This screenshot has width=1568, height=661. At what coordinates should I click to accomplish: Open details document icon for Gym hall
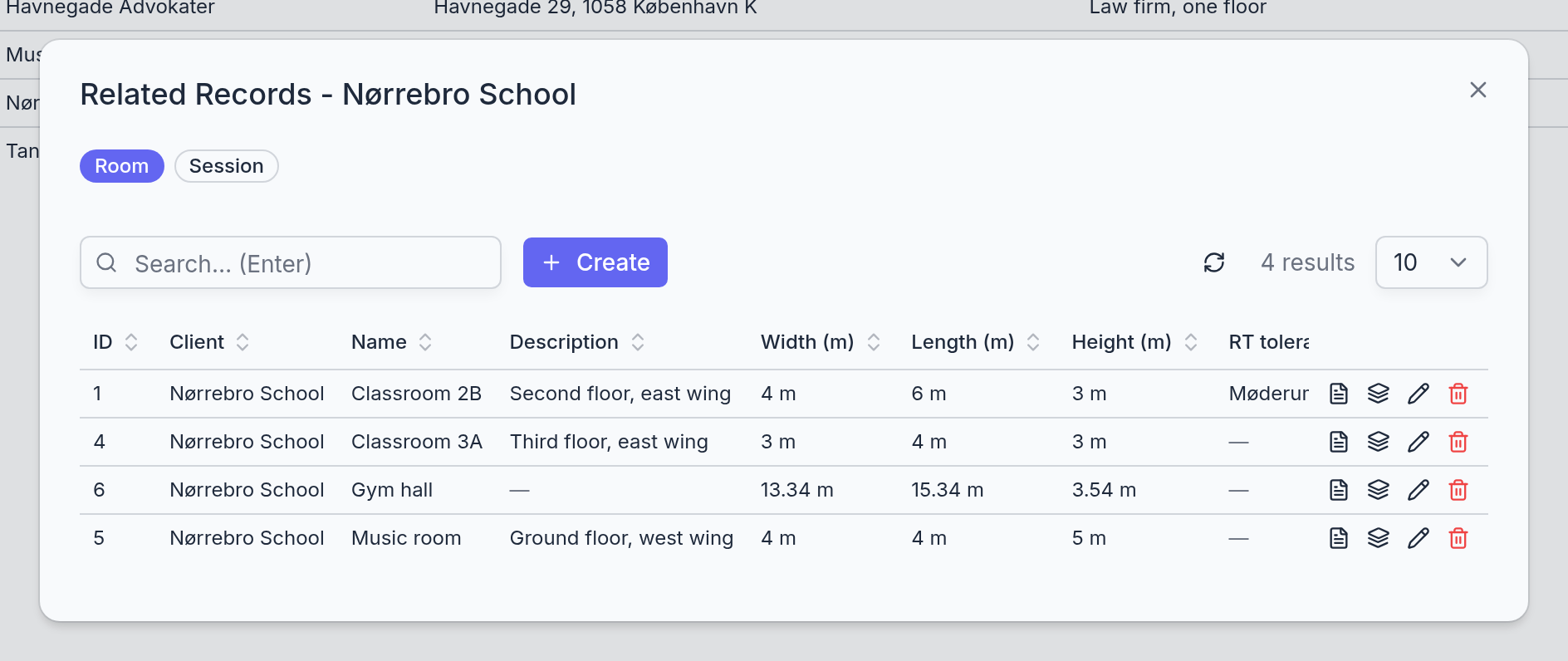(1338, 490)
